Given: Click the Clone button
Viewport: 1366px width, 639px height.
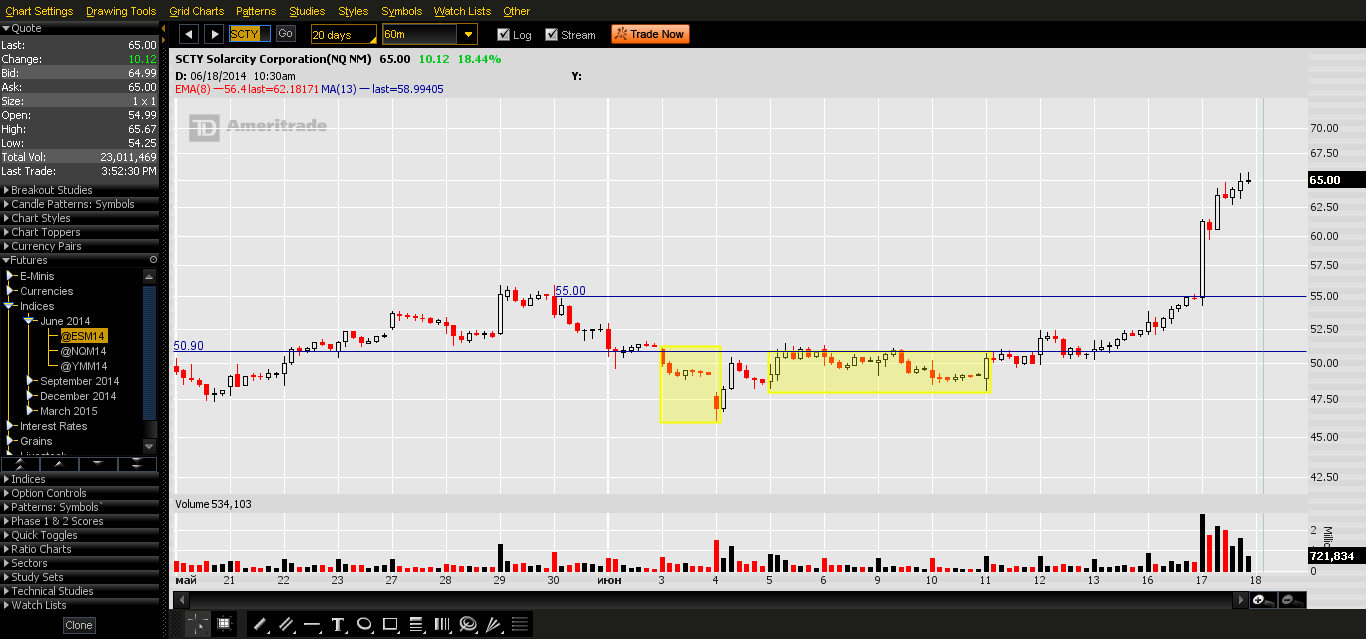Looking at the screenshot, I should tap(79, 625).
